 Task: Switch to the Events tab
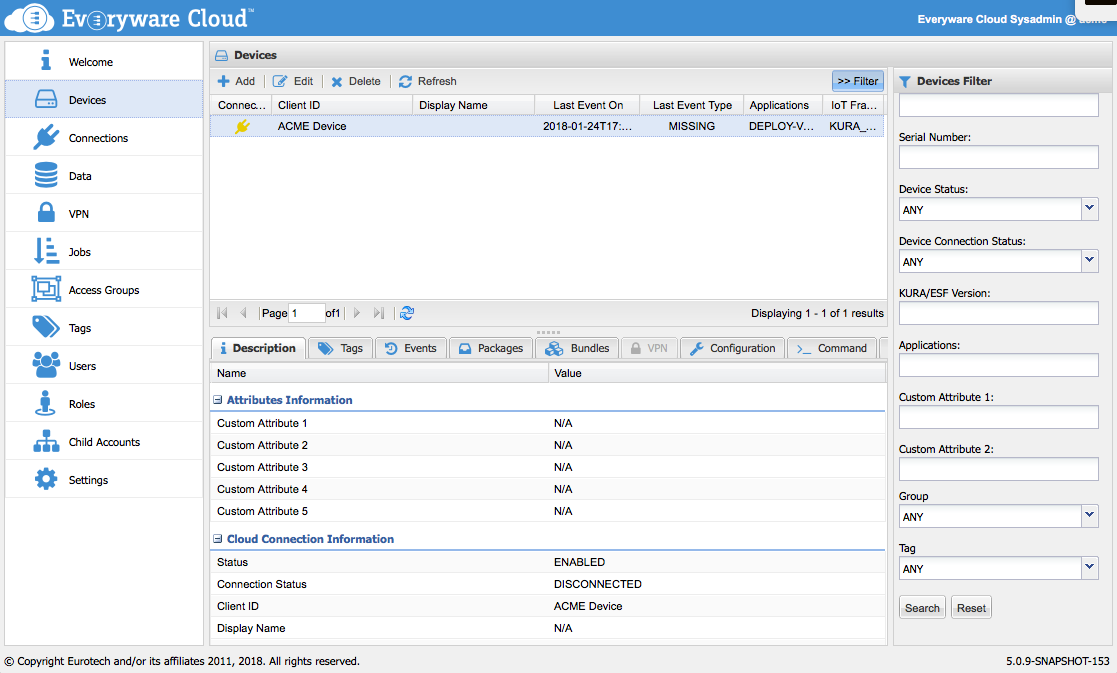pos(411,348)
